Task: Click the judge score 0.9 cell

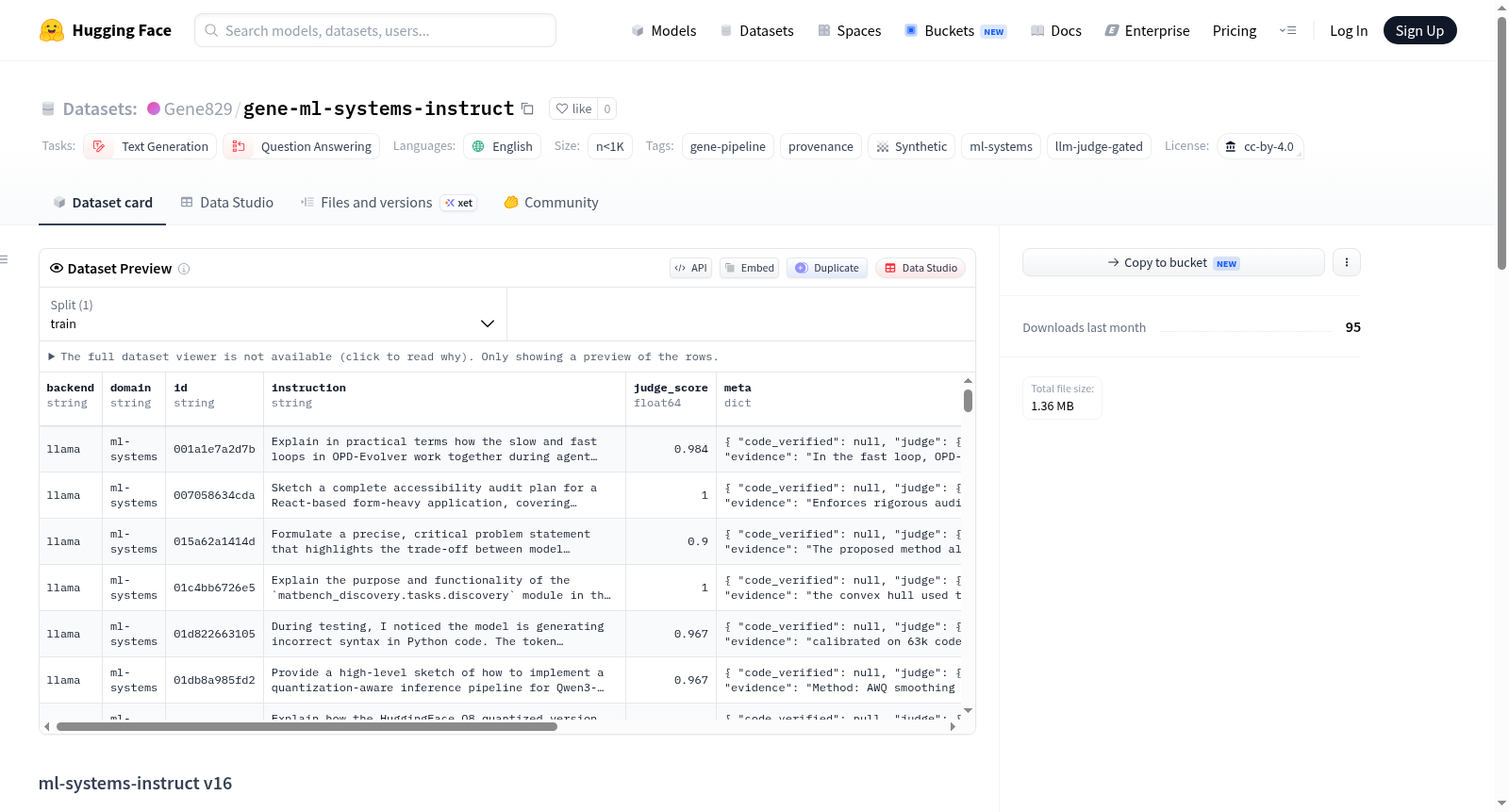Action: pos(671,541)
